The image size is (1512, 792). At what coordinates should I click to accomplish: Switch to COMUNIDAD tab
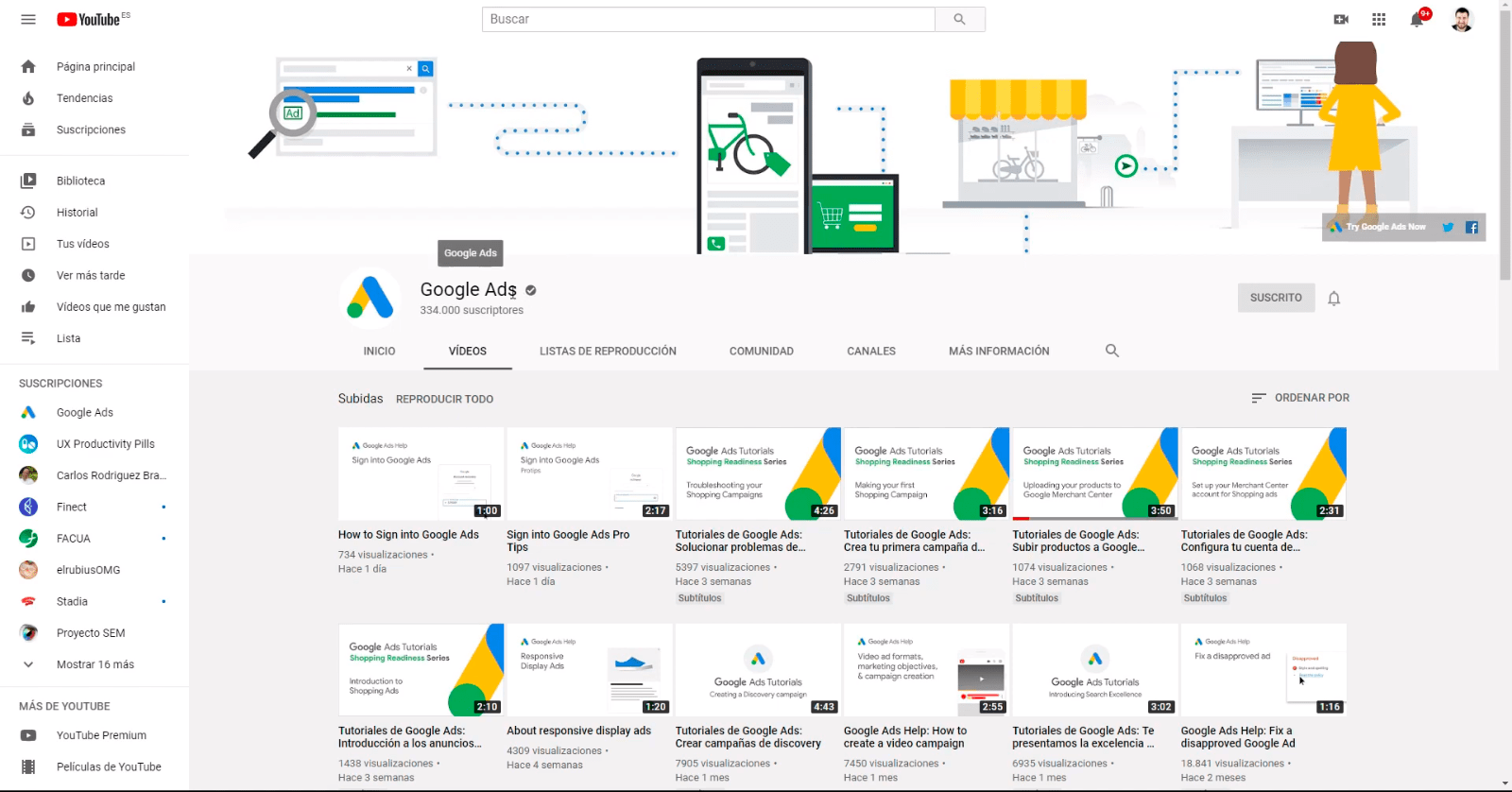point(762,351)
